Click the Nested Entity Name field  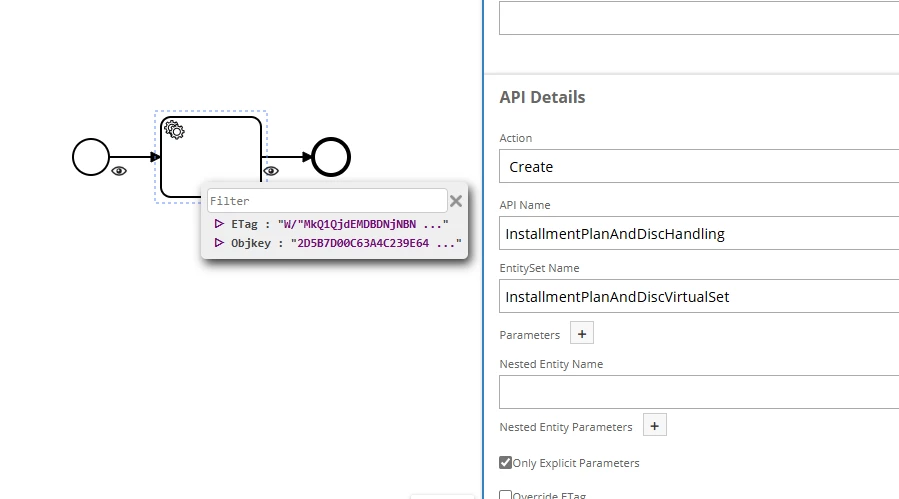point(699,392)
